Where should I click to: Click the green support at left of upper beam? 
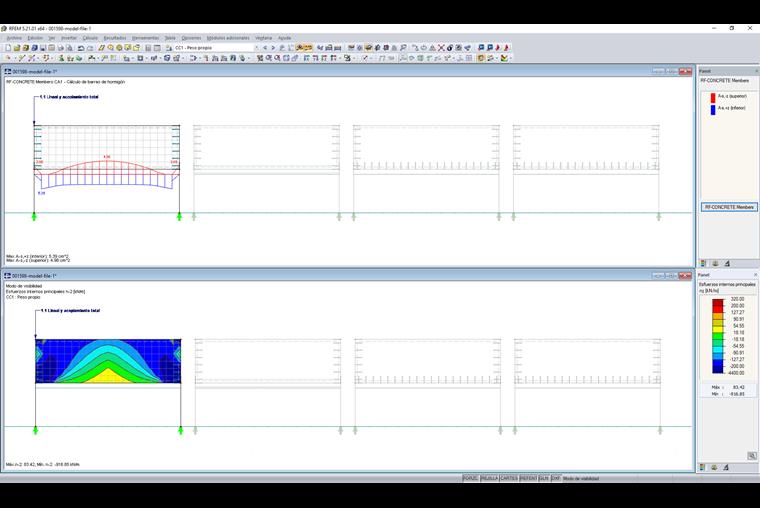pyautogui.click(x=34, y=216)
